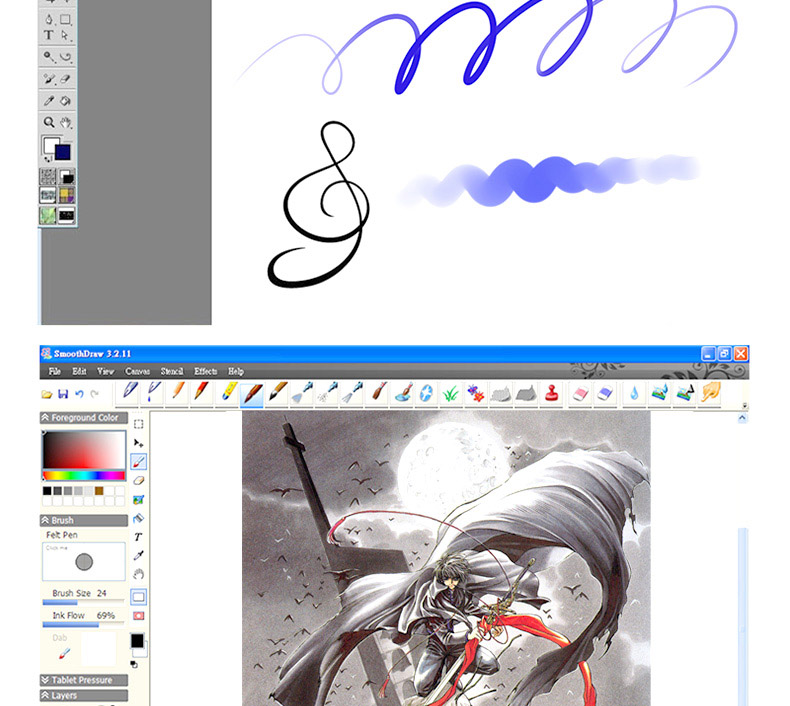790x706 pixels.
Task: Select the colorful flowers brush
Action: coord(475,393)
